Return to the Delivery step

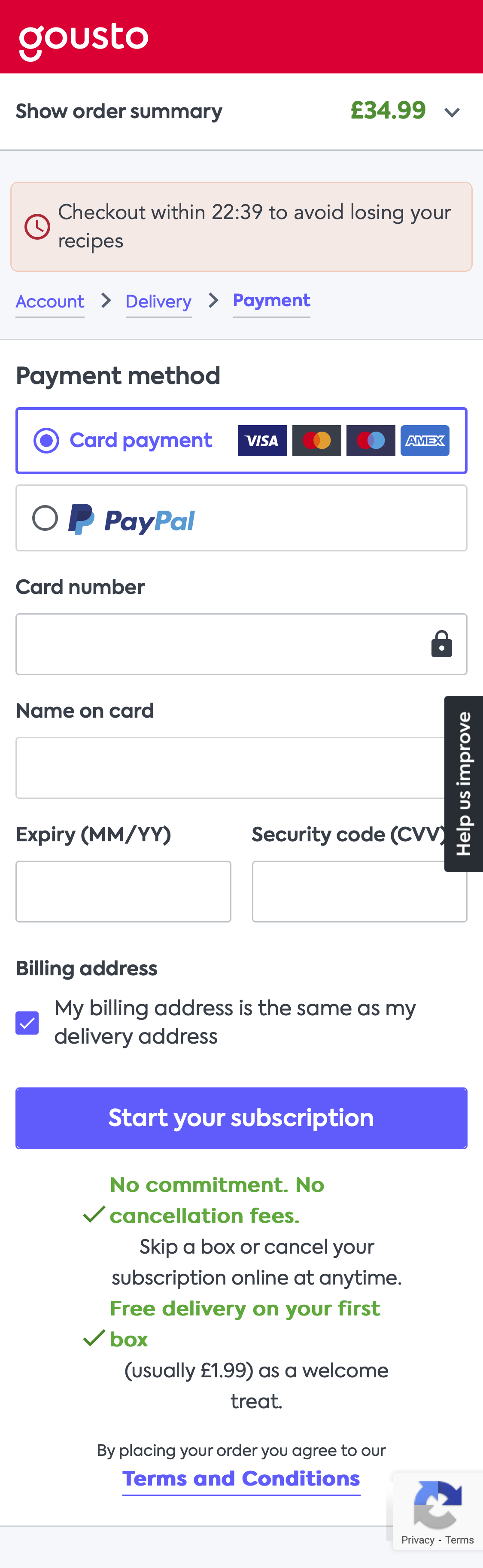[x=158, y=301]
